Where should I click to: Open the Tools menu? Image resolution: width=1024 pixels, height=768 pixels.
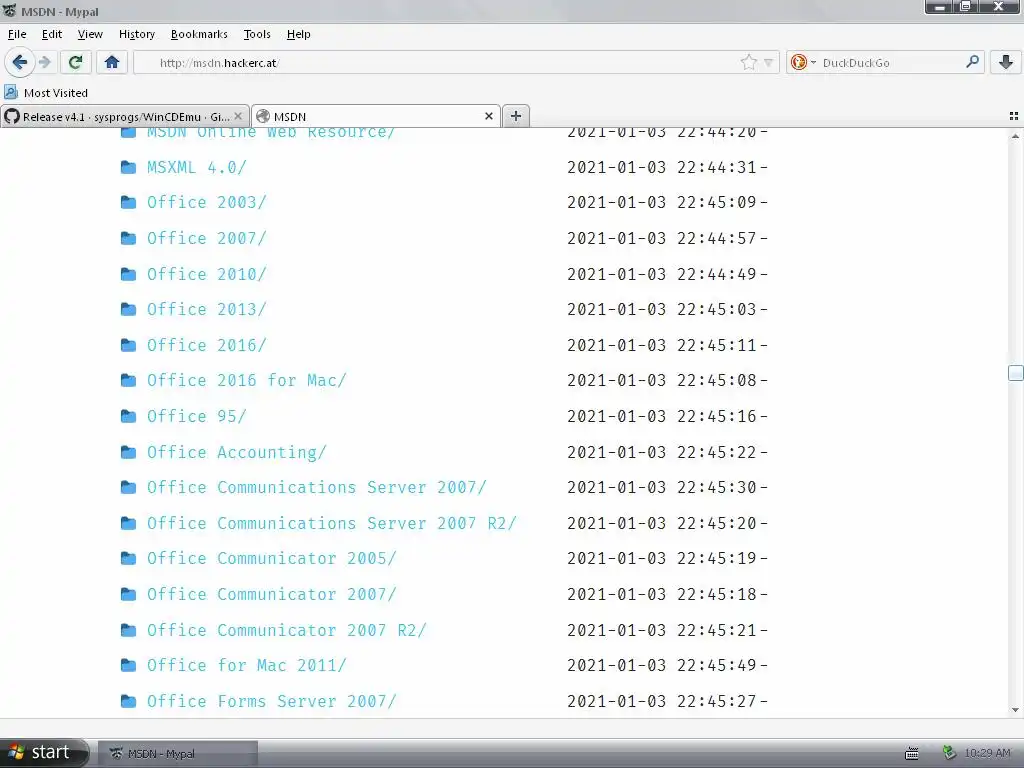257,34
